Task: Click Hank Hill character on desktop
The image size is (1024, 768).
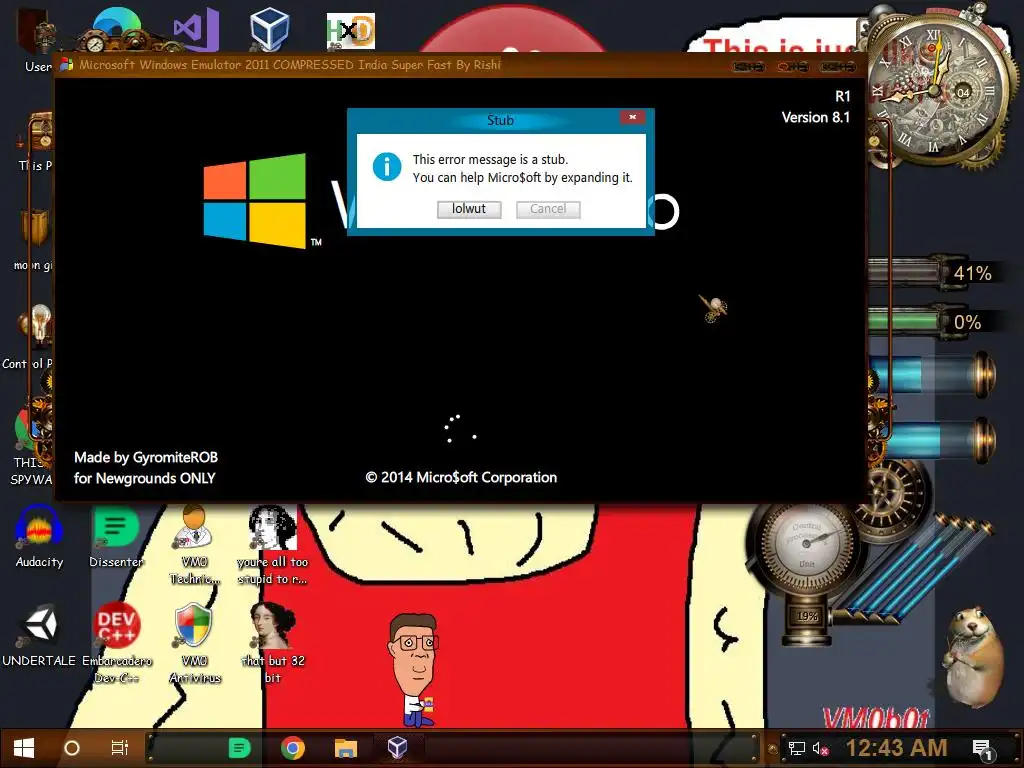Action: [413, 669]
